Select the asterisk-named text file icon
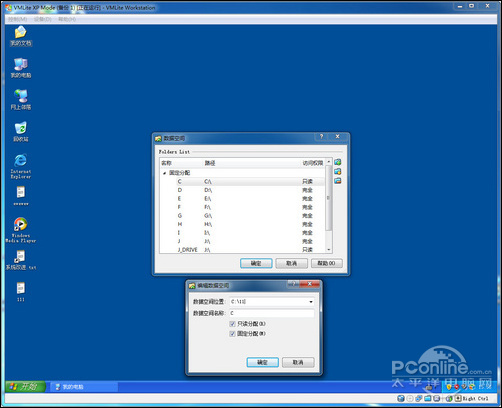Screen dimensions: 502x408 (21, 196)
